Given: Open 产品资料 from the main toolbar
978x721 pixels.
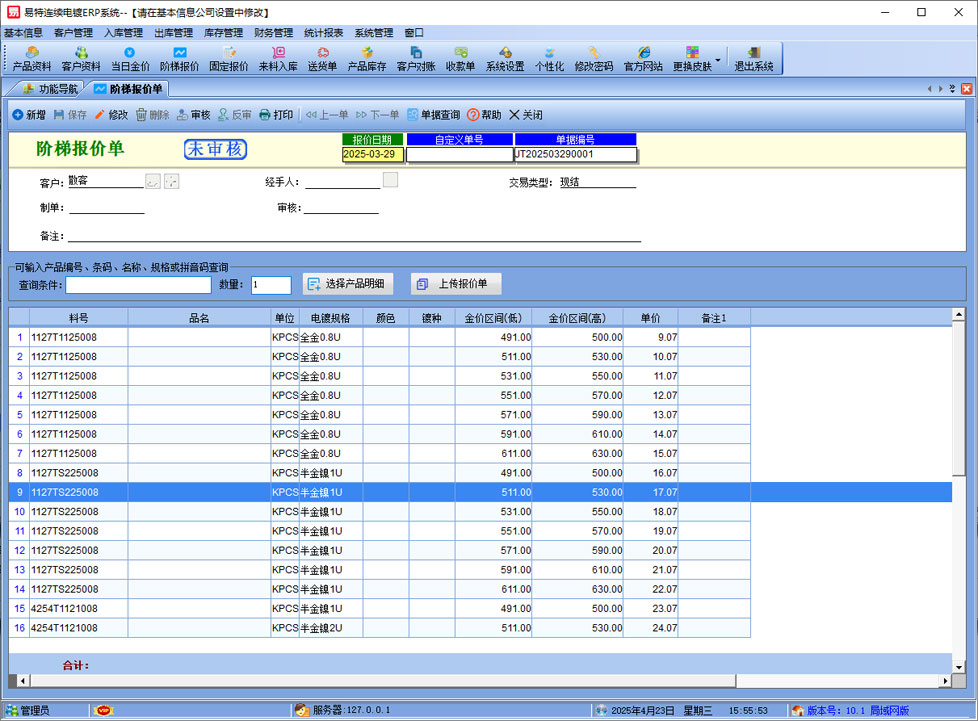Looking at the screenshot, I should point(31,59).
